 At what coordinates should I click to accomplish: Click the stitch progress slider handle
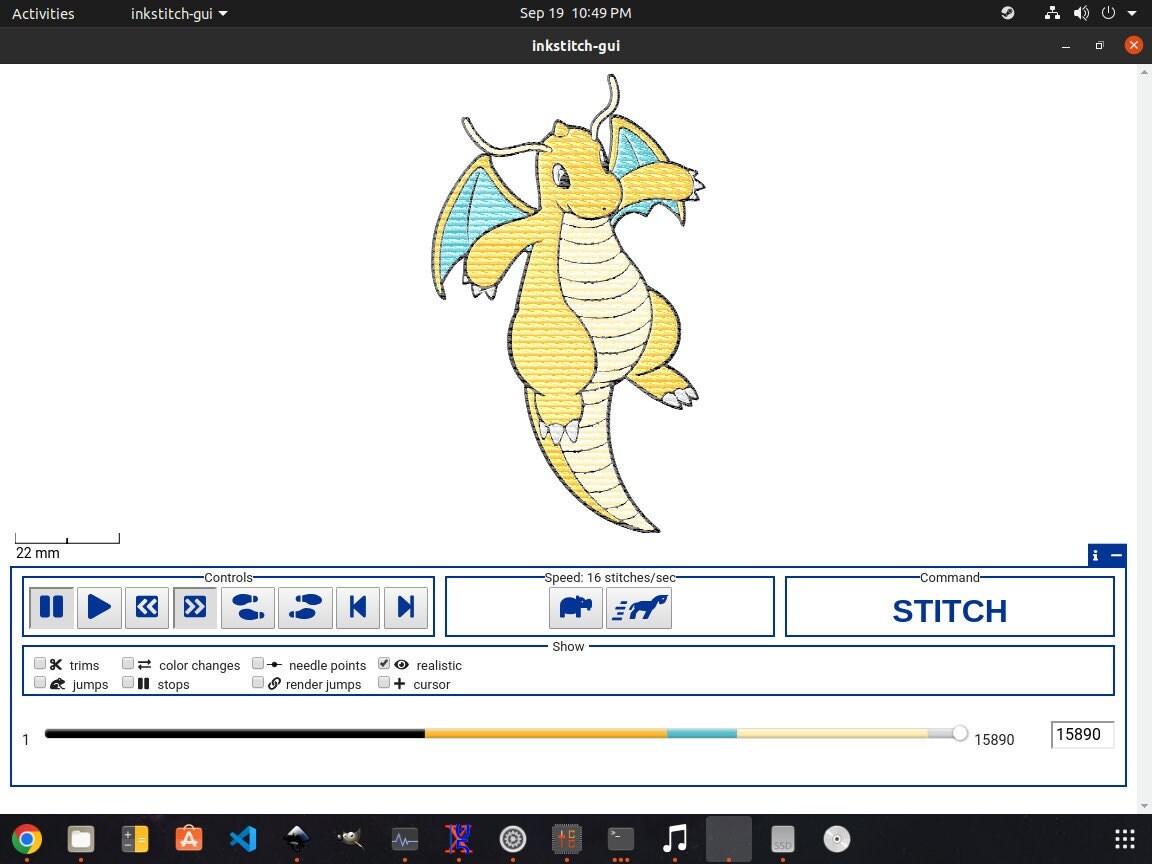click(x=959, y=733)
